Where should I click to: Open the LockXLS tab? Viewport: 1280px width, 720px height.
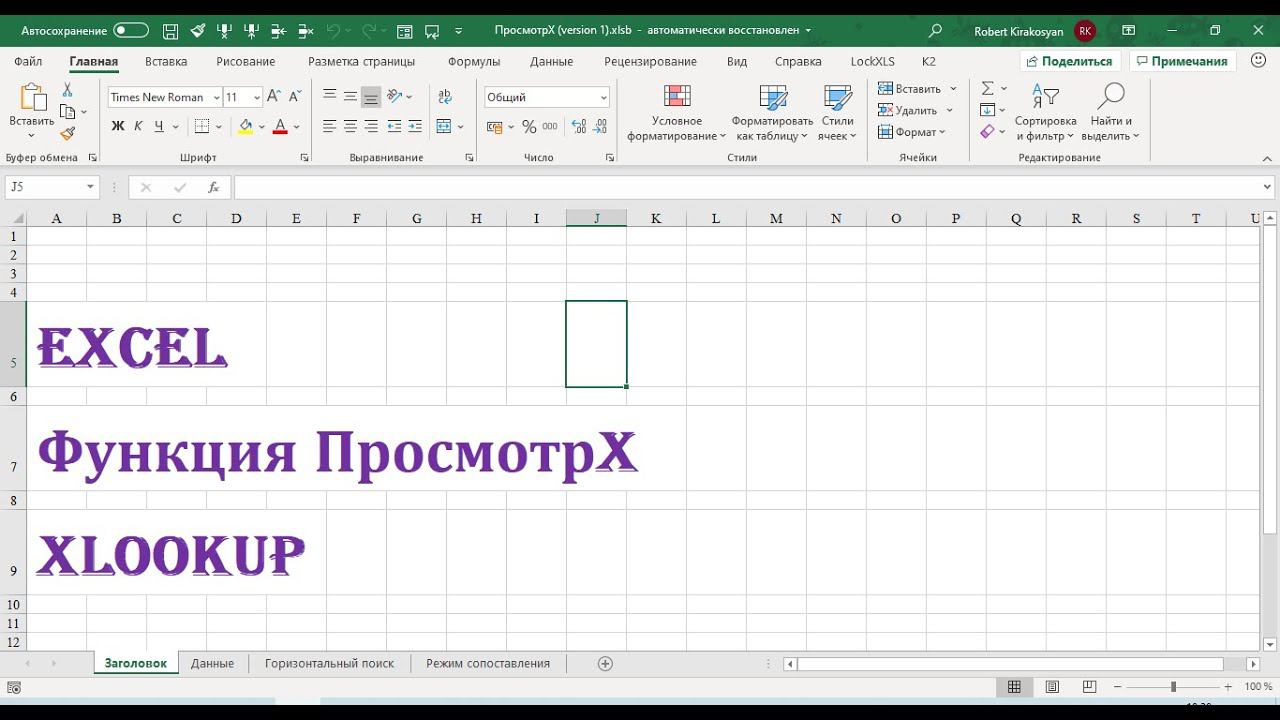tap(872, 61)
